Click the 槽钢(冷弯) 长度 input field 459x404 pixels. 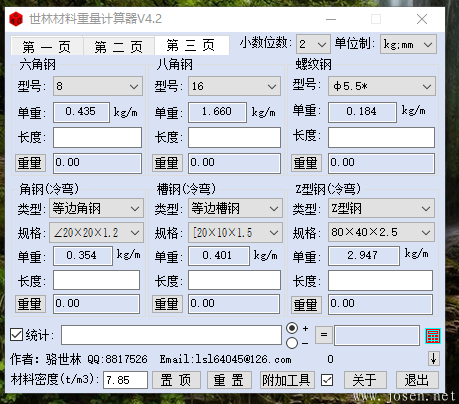point(234,280)
